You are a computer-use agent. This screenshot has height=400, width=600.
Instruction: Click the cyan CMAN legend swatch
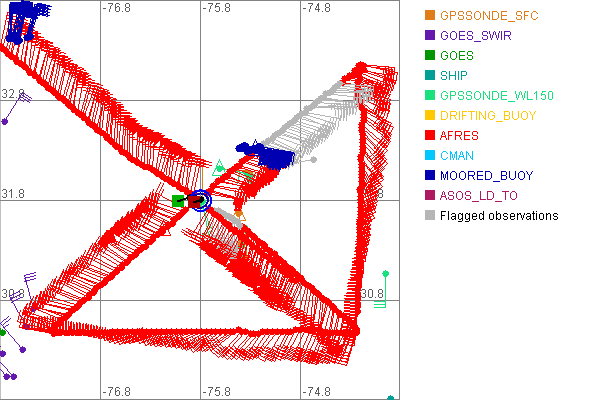tap(430, 155)
